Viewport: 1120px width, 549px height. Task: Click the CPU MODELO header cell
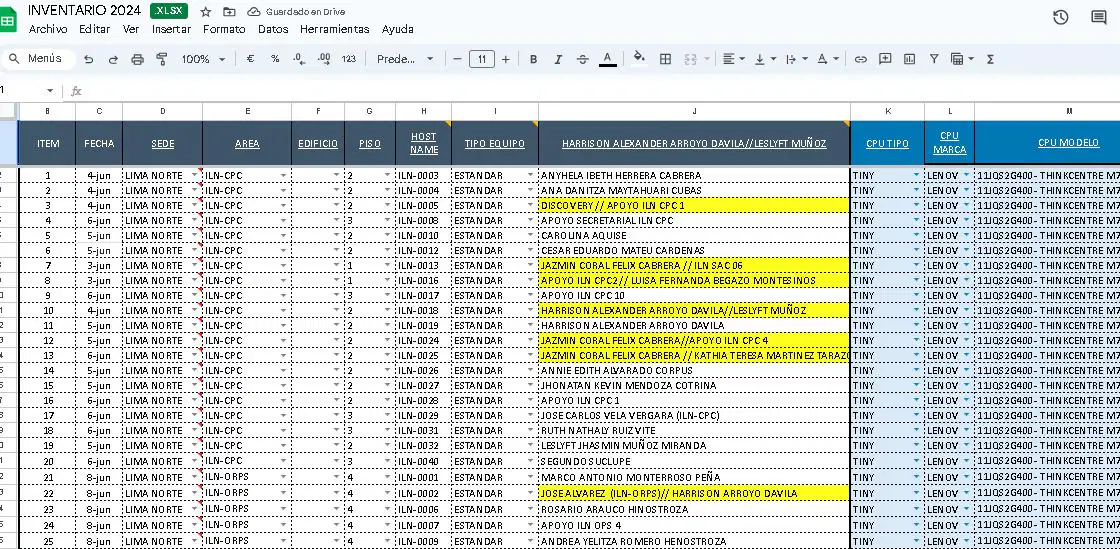[x=1047, y=143]
